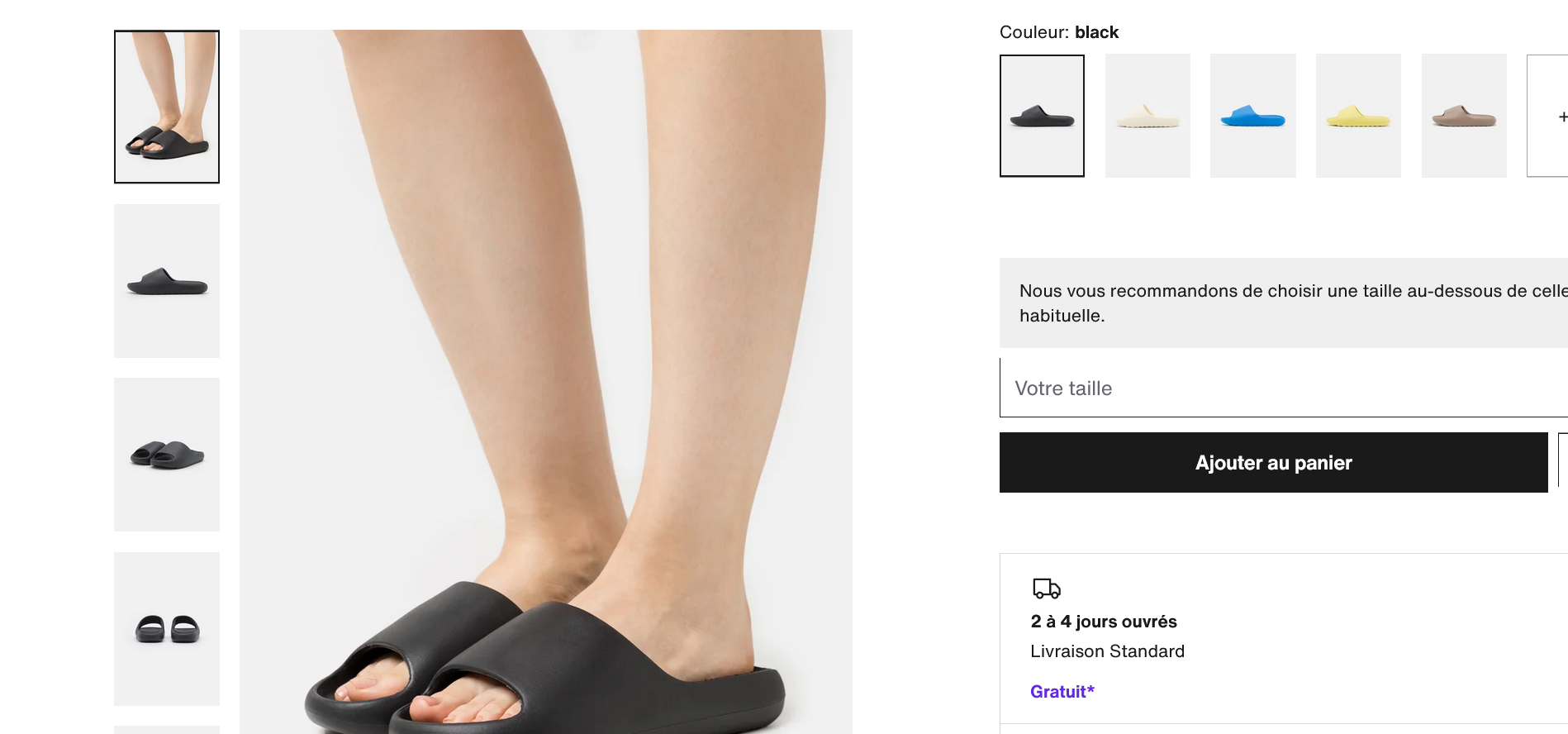
Task: Open the Gratuit* delivery link
Action: [x=1062, y=692]
